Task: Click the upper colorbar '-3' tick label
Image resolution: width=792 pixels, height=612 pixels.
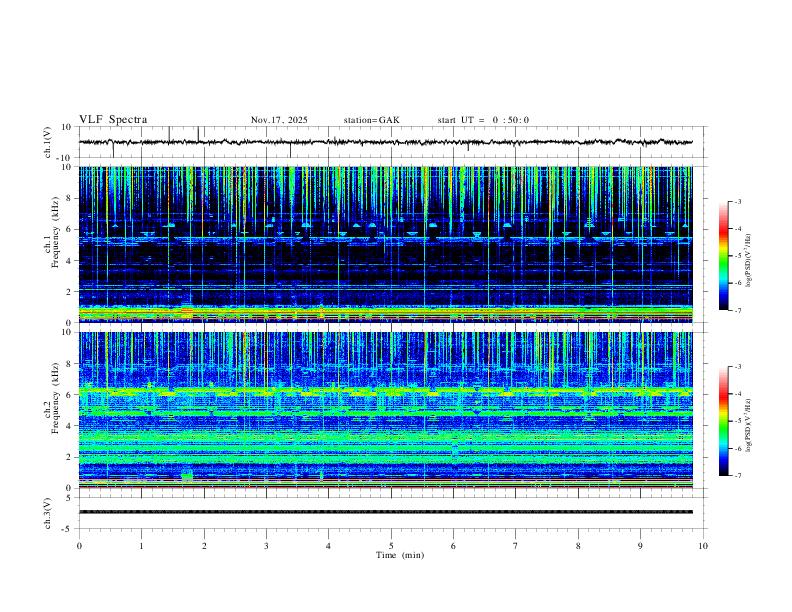Action: pyautogui.click(x=738, y=201)
